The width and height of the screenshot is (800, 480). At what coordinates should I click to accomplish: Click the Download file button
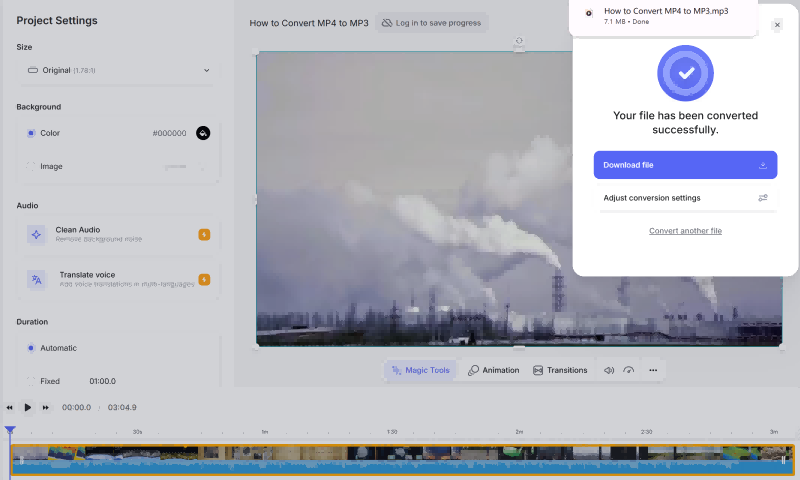pyautogui.click(x=685, y=165)
